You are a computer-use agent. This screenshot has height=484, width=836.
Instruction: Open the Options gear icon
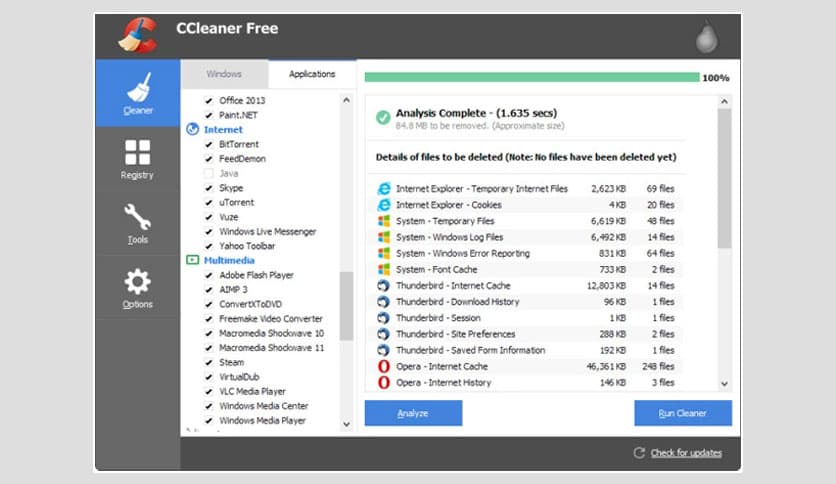click(138, 281)
